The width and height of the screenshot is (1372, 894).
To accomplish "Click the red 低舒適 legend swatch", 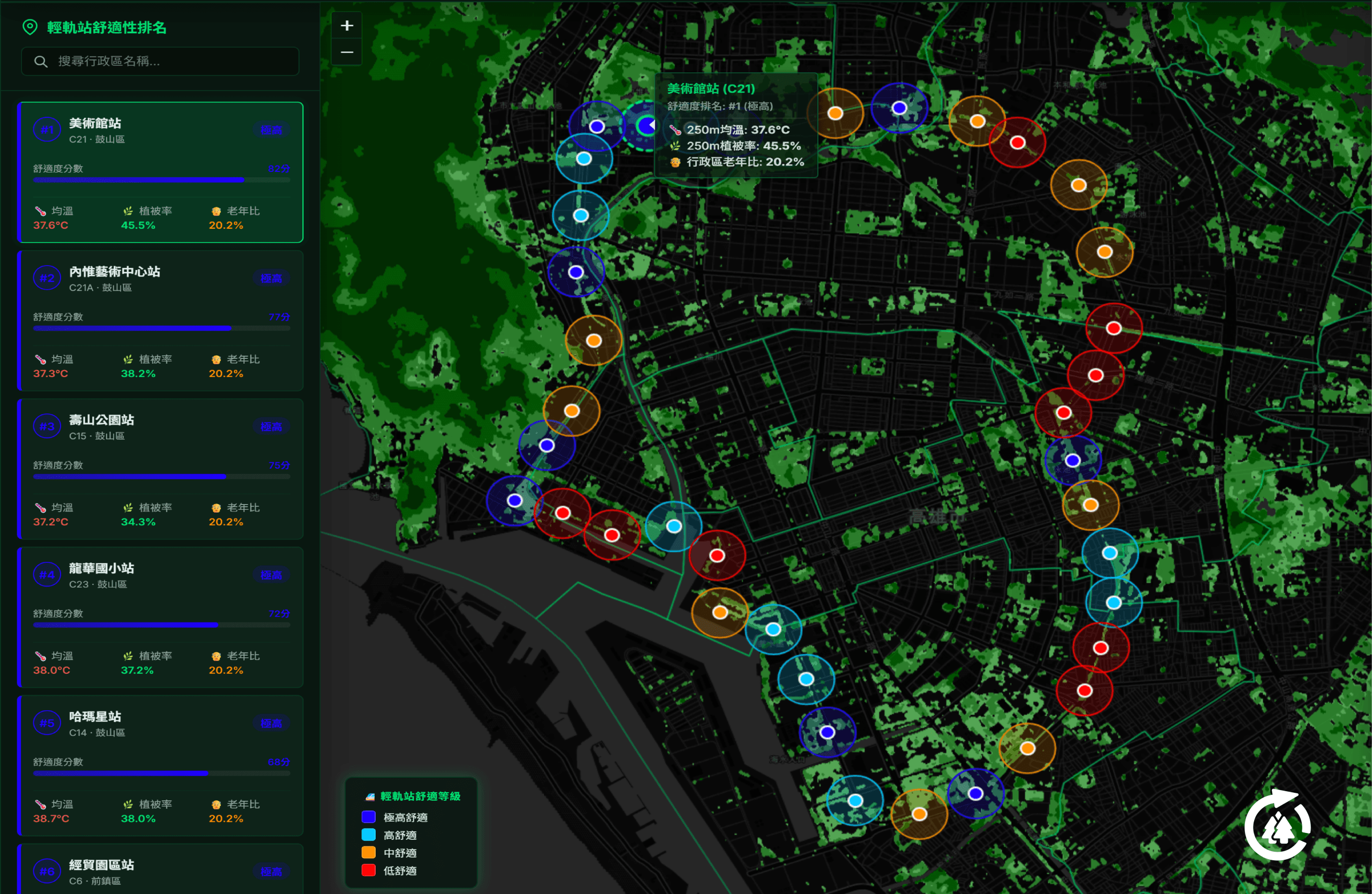I will pos(368,870).
